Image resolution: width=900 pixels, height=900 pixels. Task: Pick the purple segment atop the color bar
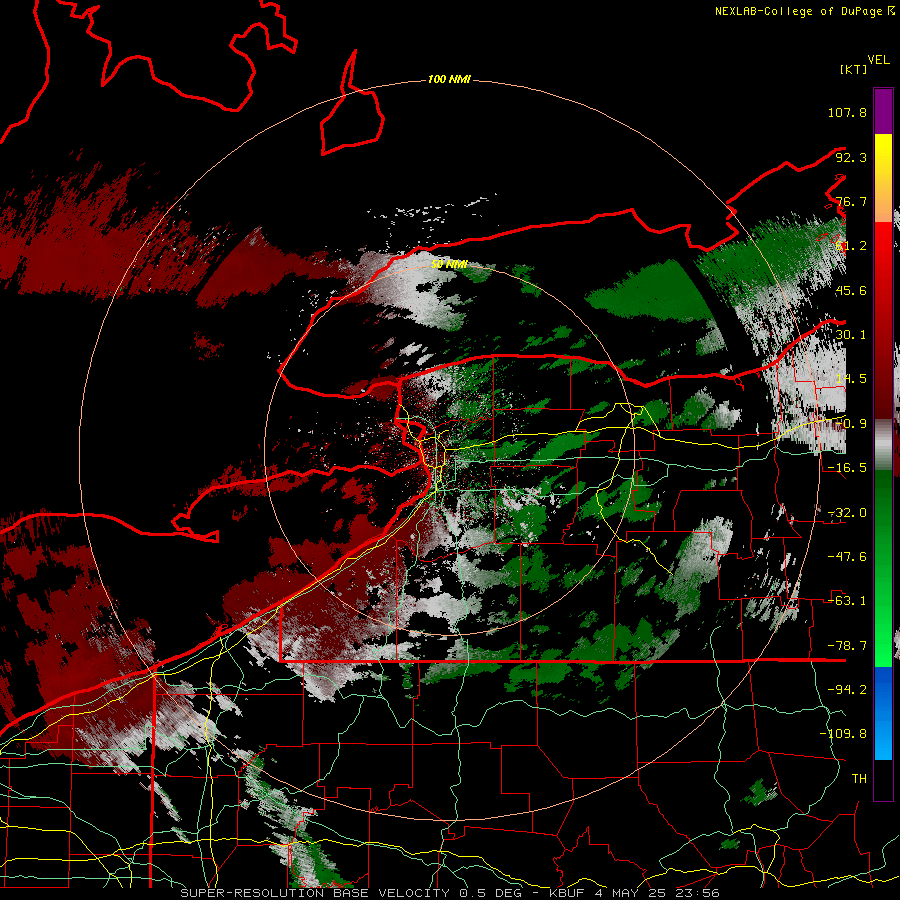tap(883, 111)
